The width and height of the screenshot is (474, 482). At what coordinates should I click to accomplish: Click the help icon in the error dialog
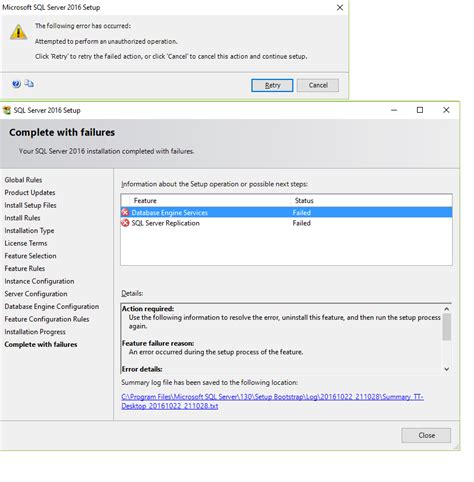click(16, 84)
